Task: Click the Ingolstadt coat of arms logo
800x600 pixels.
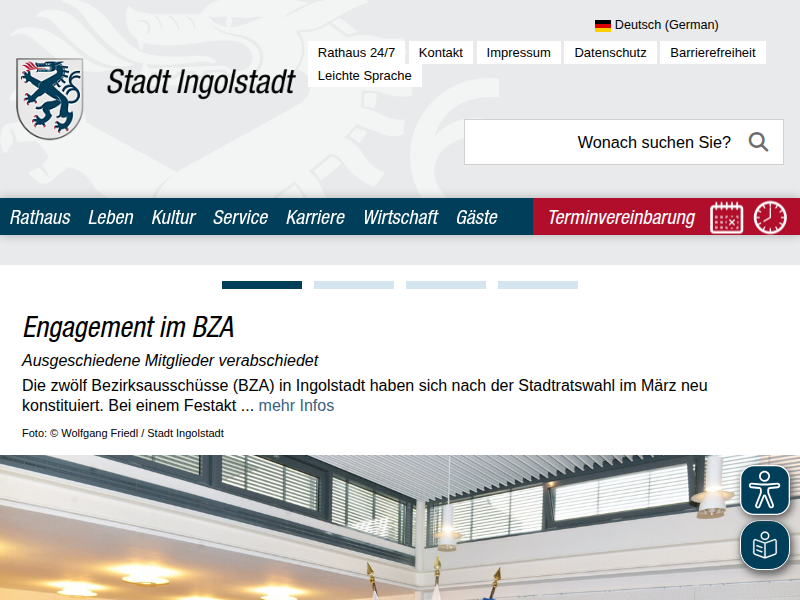Action: [49, 98]
